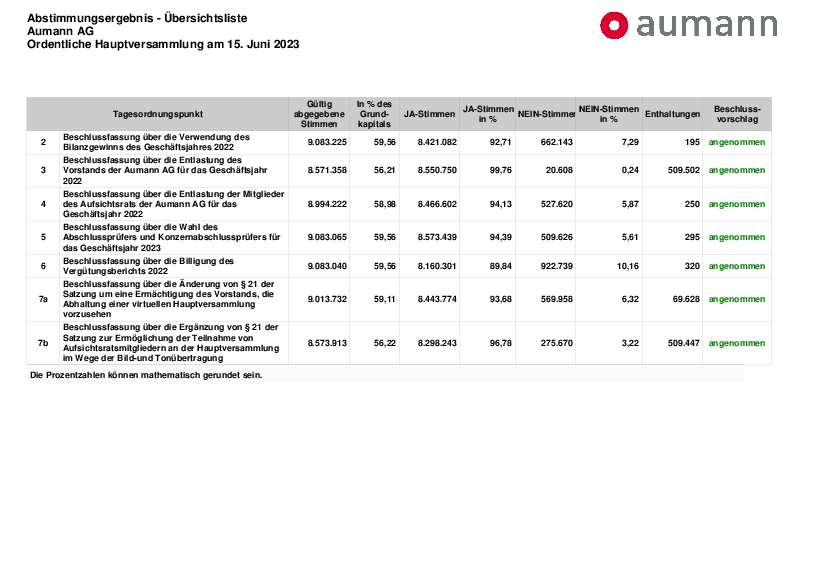Click the percentage '94,39'

click(500, 237)
